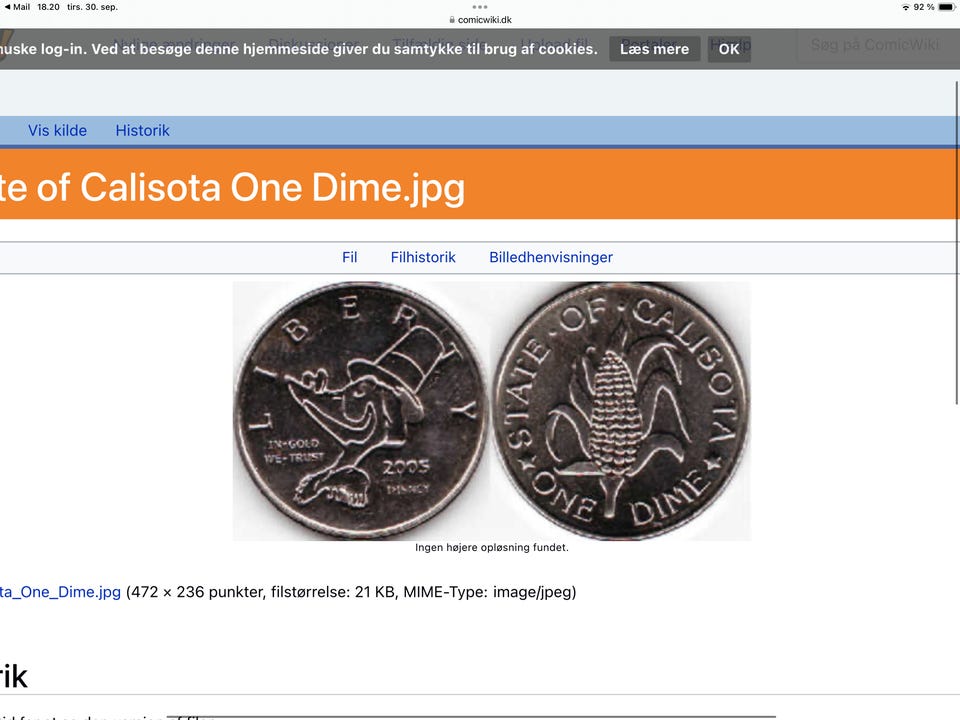Jump to the Fil section link
960x720 pixels.
pos(350,257)
